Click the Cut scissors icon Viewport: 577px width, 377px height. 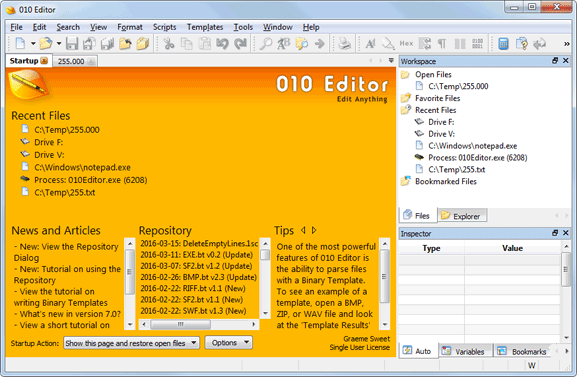(169, 43)
